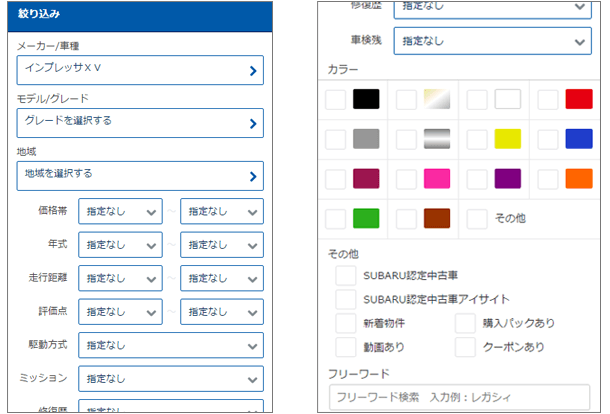Select the pink color swatch
This screenshot has width=610, height=414.
[x=437, y=179]
